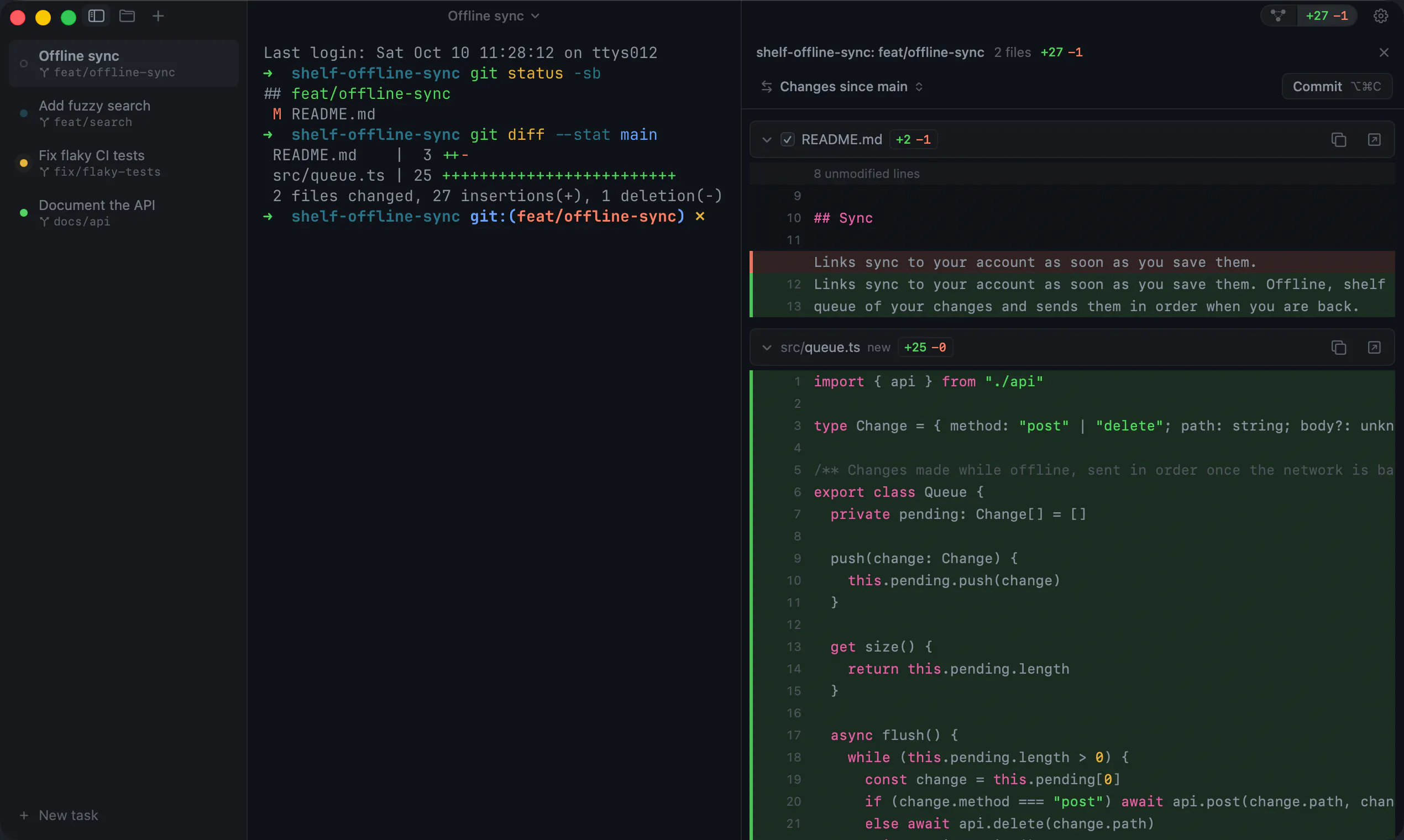Copy README.md contents icon
1404x840 pixels.
point(1338,139)
